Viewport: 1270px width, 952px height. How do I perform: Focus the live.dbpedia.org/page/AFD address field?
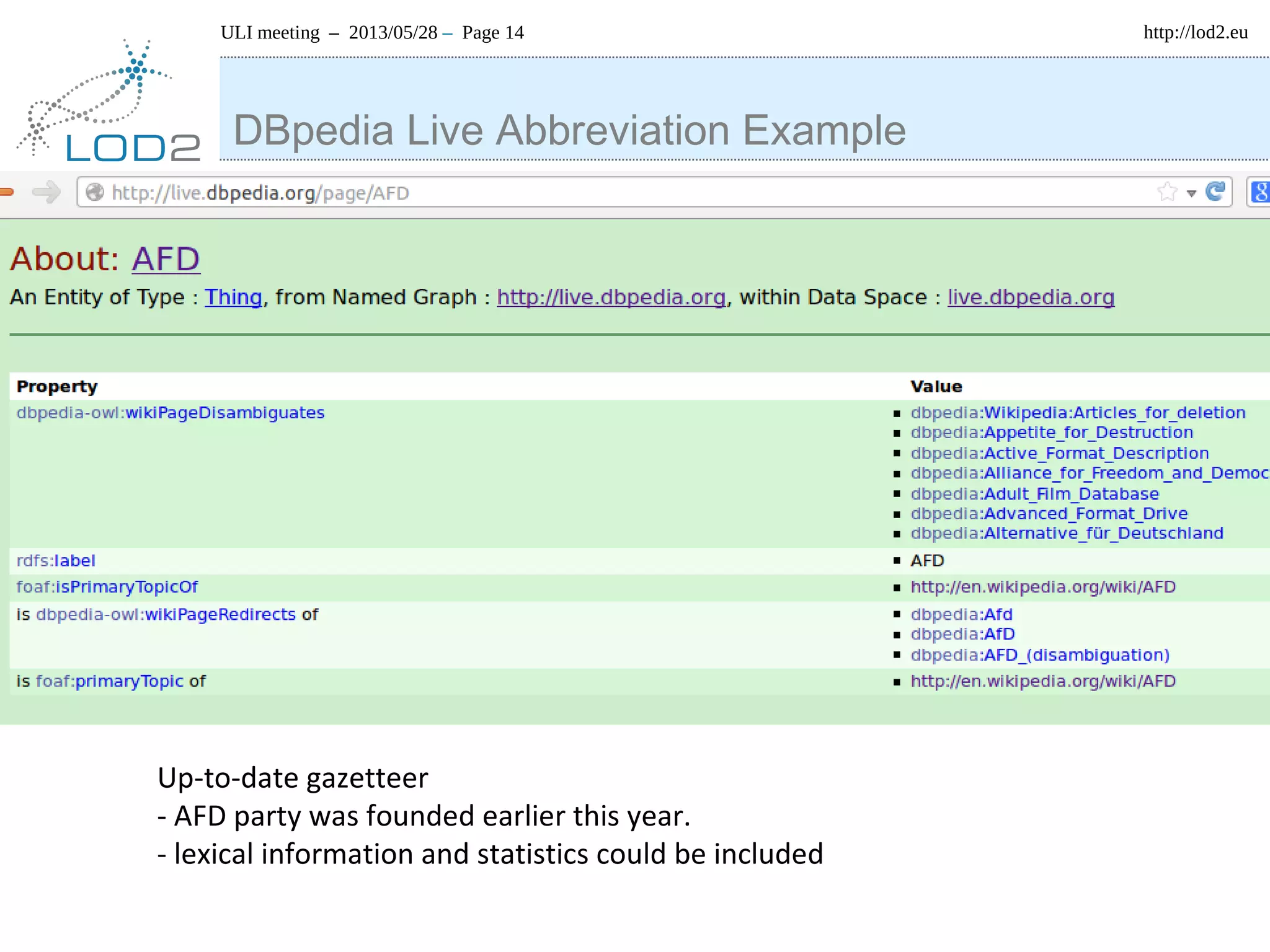[654, 192]
